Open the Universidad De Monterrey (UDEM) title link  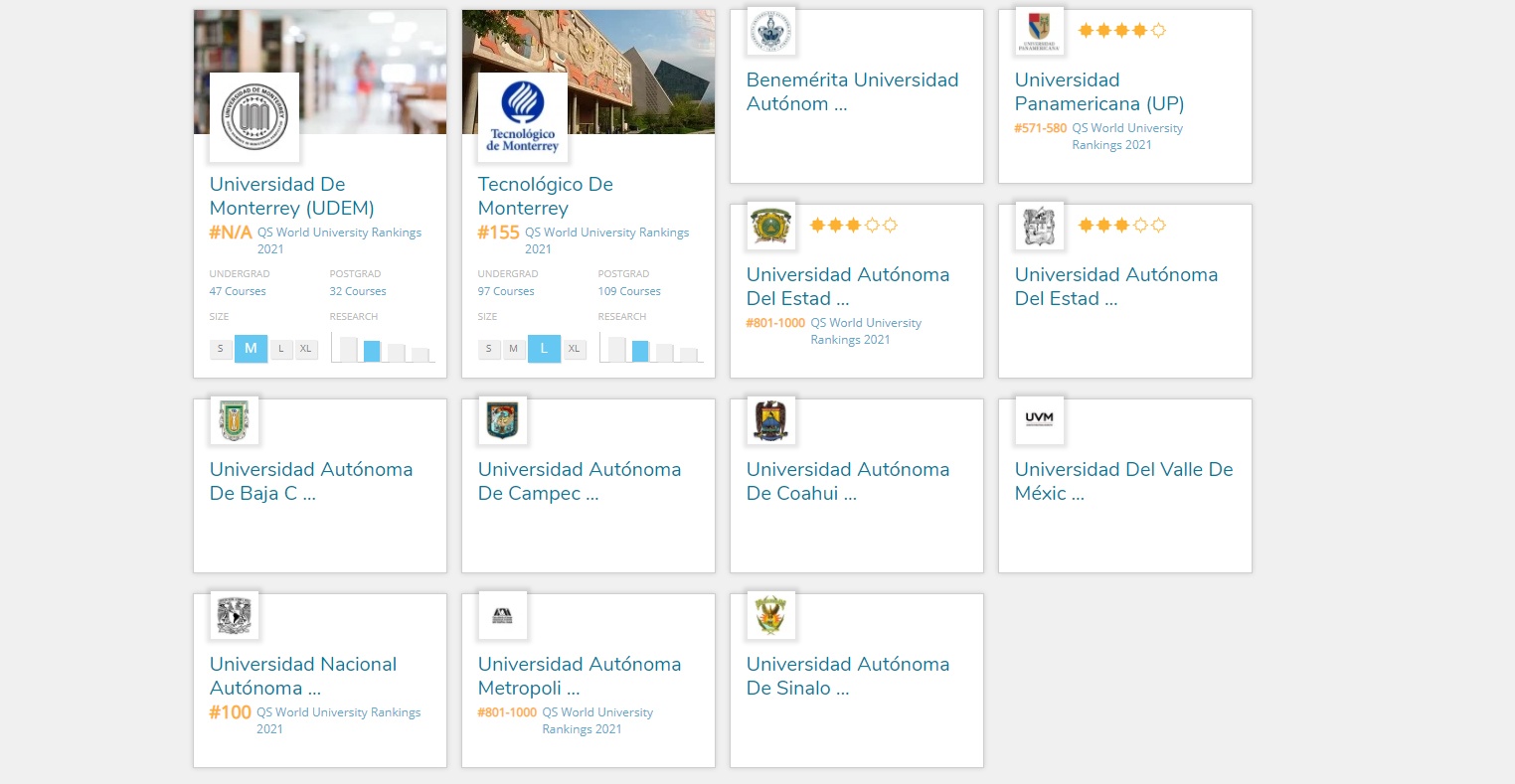[291, 196]
